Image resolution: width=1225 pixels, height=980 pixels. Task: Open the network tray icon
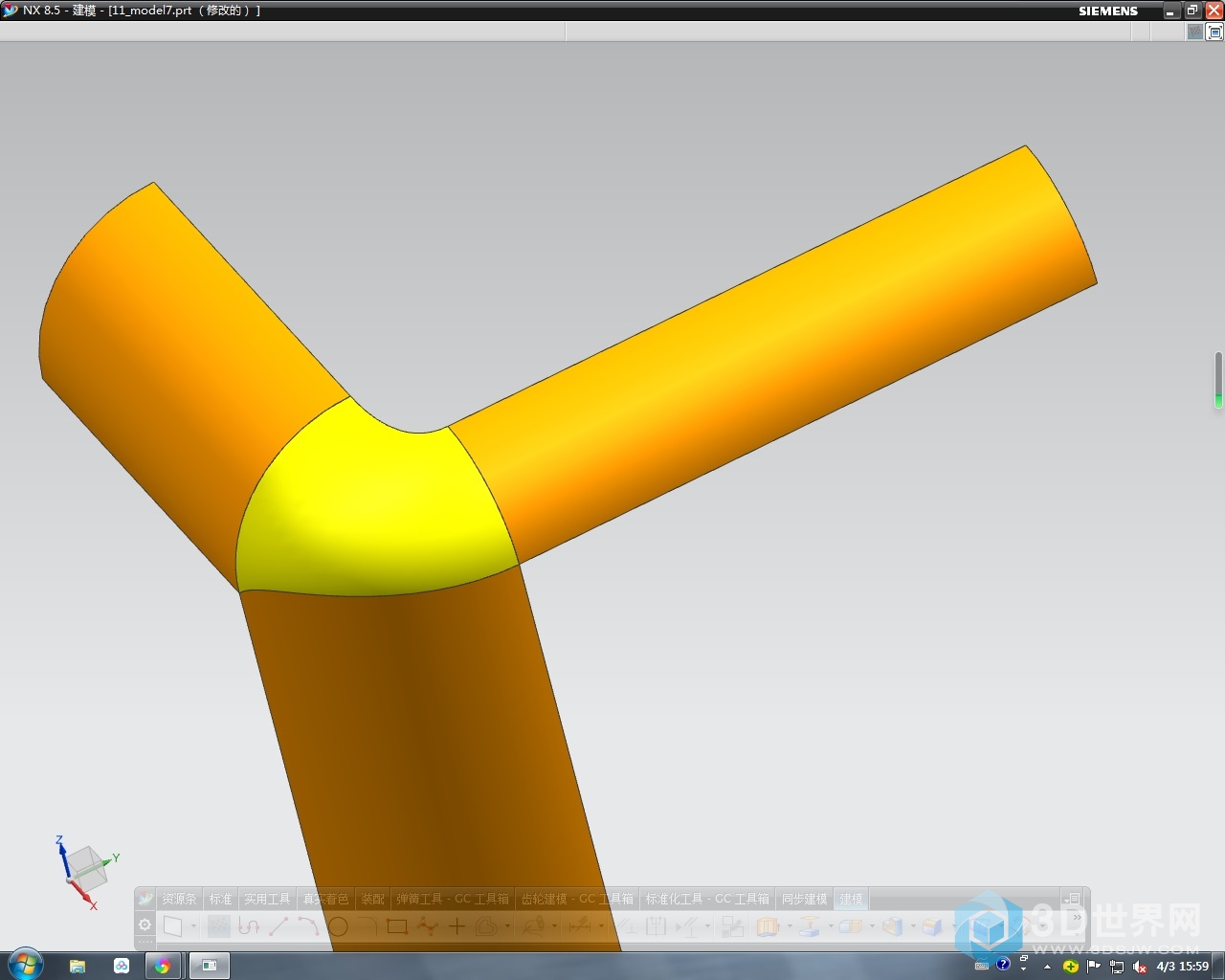click(1117, 967)
